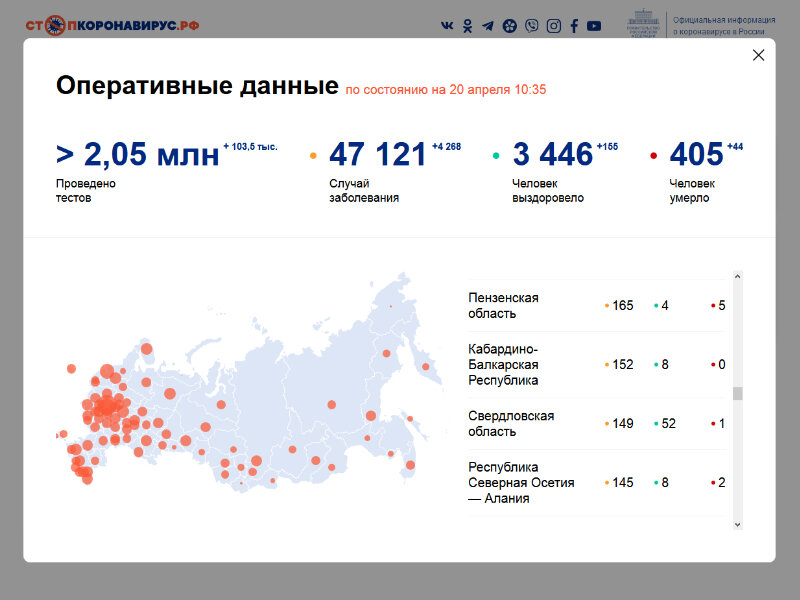Open the VK social media icon
The image size is (800, 600).
click(x=449, y=25)
